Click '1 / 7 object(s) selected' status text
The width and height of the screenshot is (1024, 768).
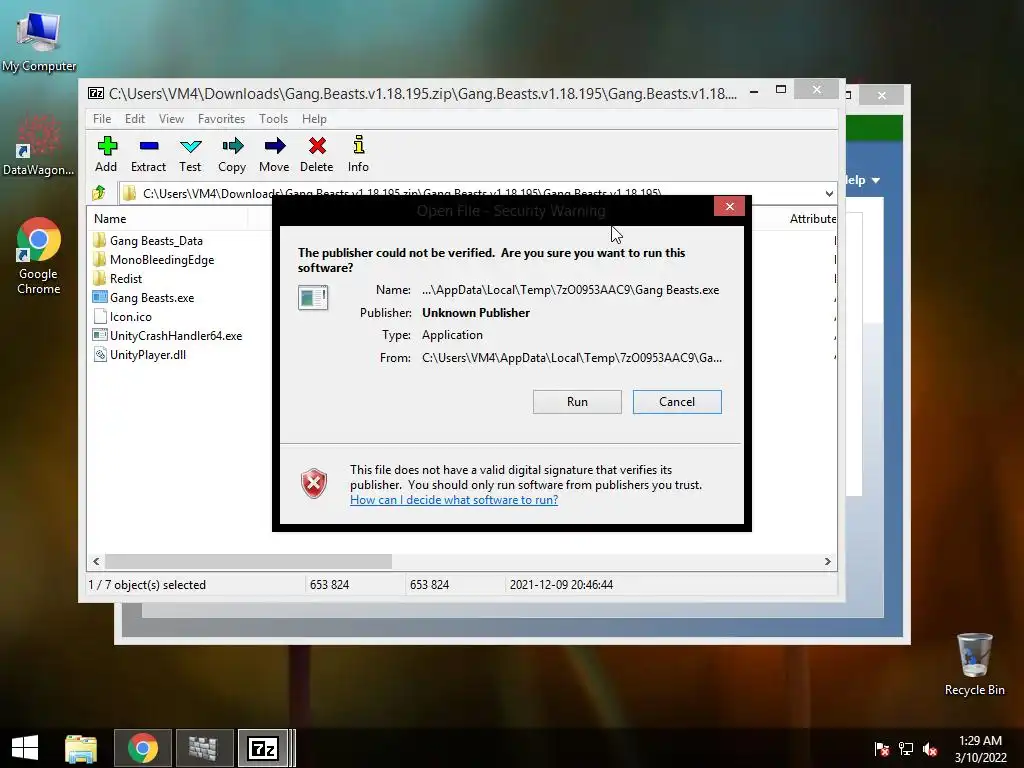pos(147,584)
